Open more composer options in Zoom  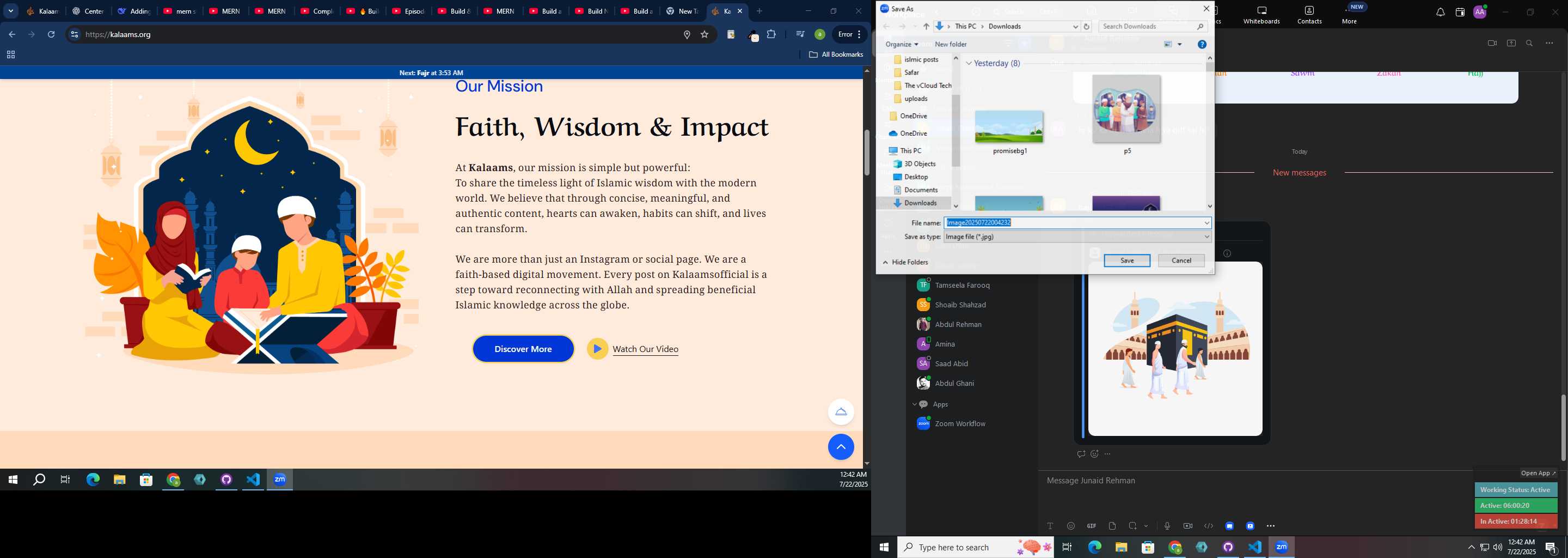pyautogui.click(x=1270, y=526)
